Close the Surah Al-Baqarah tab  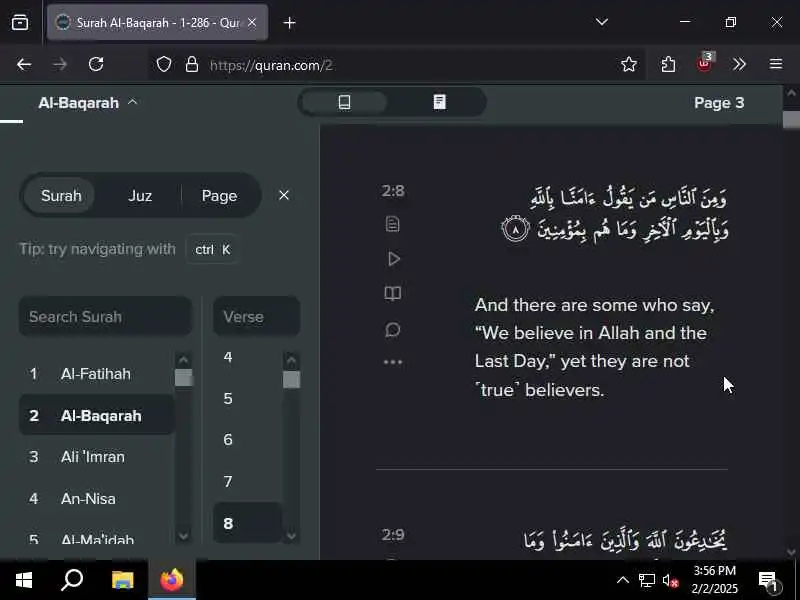pos(252,22)
